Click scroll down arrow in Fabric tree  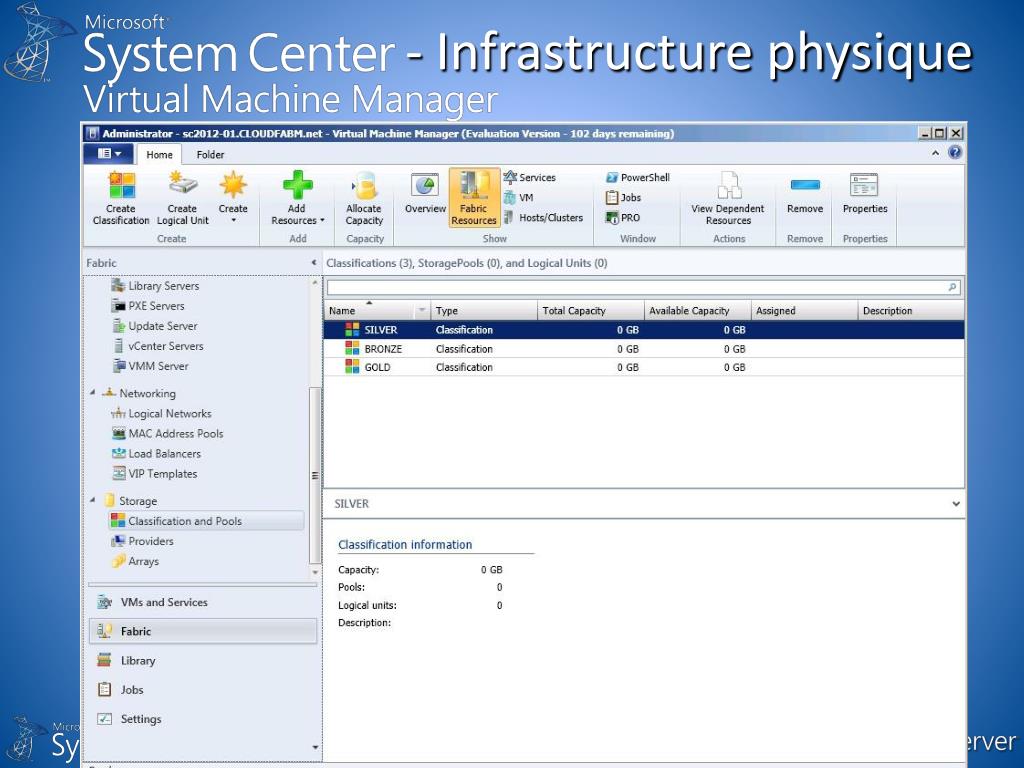[x=315, y=572]
